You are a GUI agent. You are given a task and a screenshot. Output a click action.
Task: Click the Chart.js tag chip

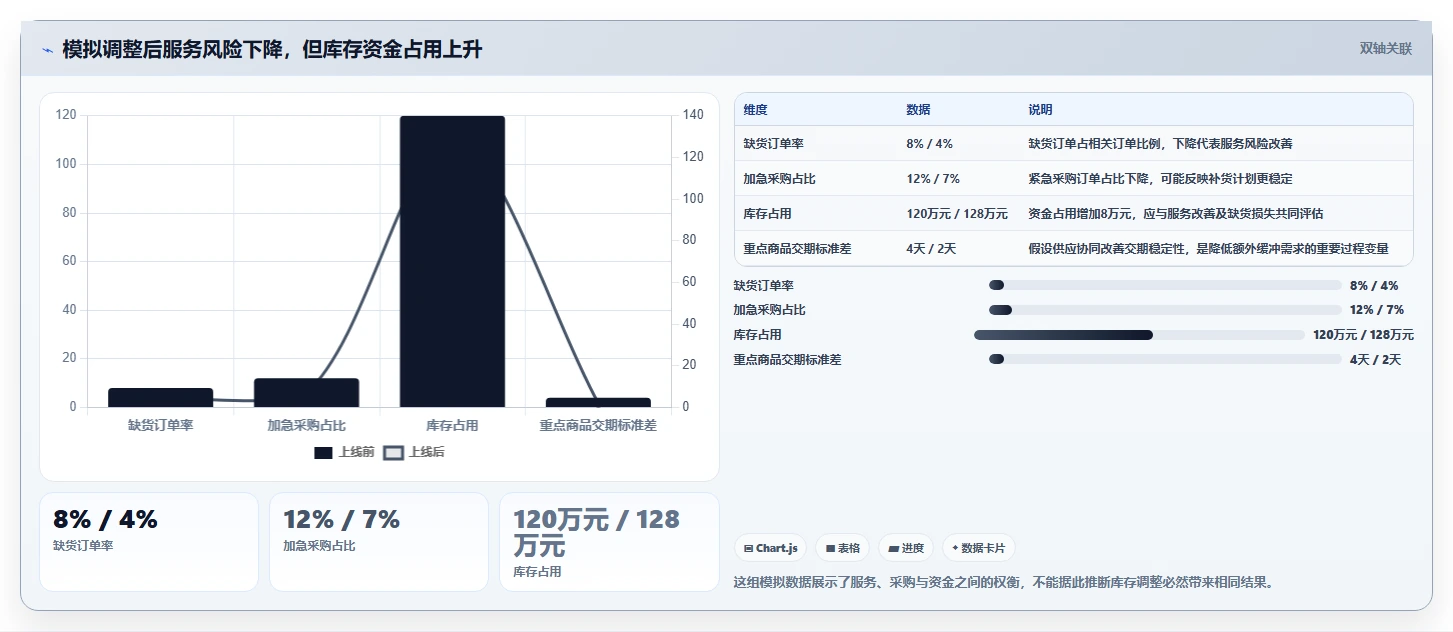point(771,548)
